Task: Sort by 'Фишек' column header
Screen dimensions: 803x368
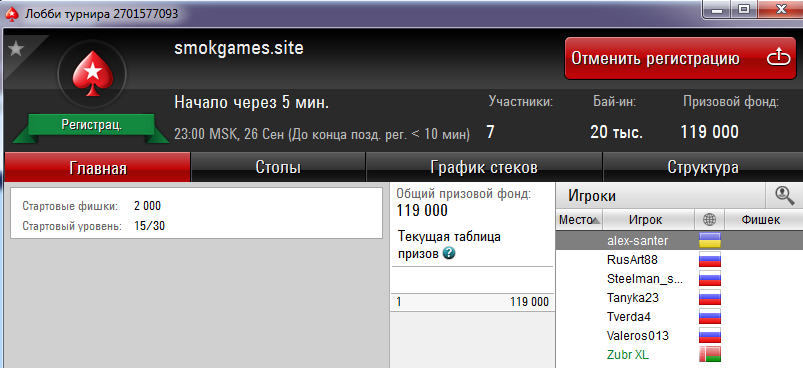Action: pos(764,220)
